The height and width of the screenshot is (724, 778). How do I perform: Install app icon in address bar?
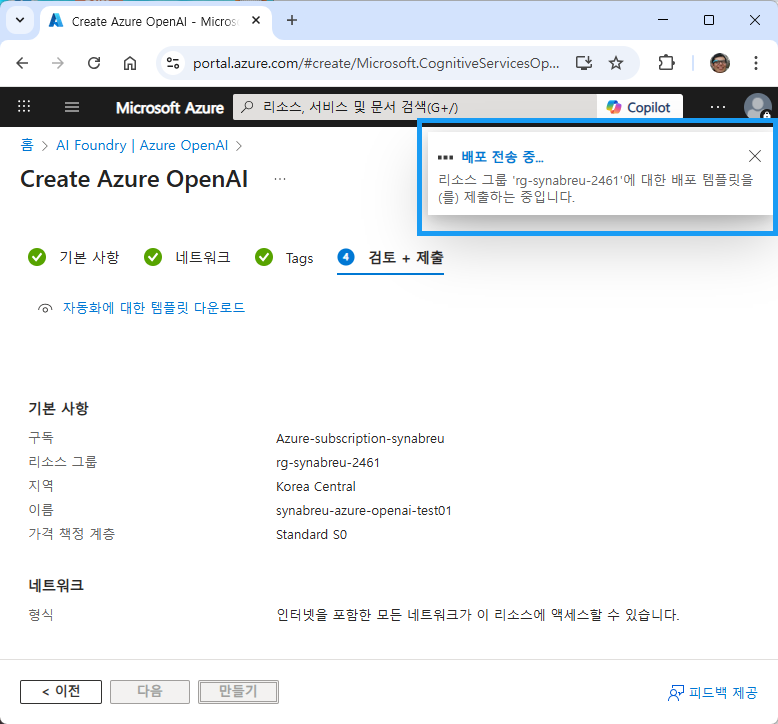pos(584,63)
